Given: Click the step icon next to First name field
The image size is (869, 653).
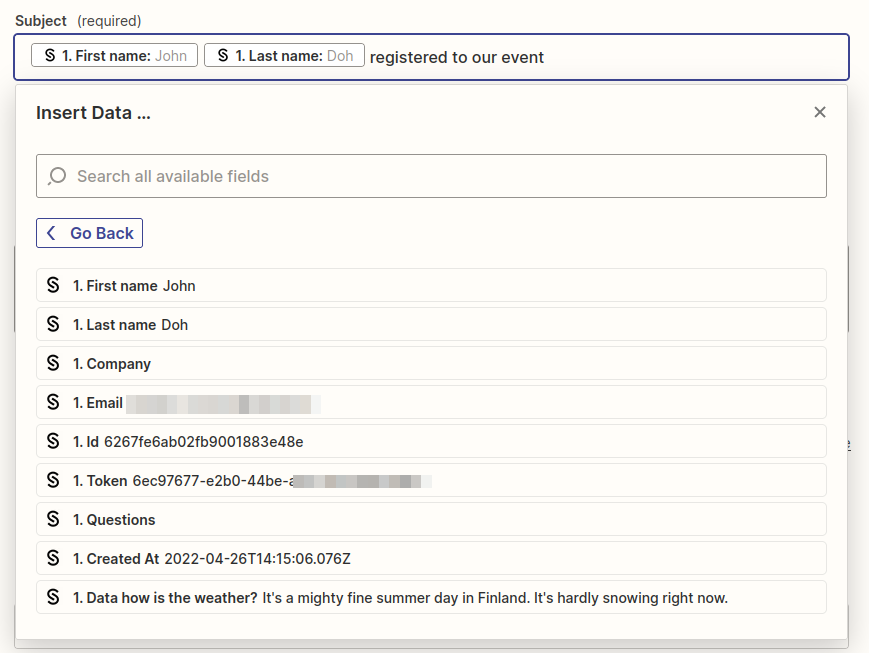Looking at the screenshot, I should point(52,284).
